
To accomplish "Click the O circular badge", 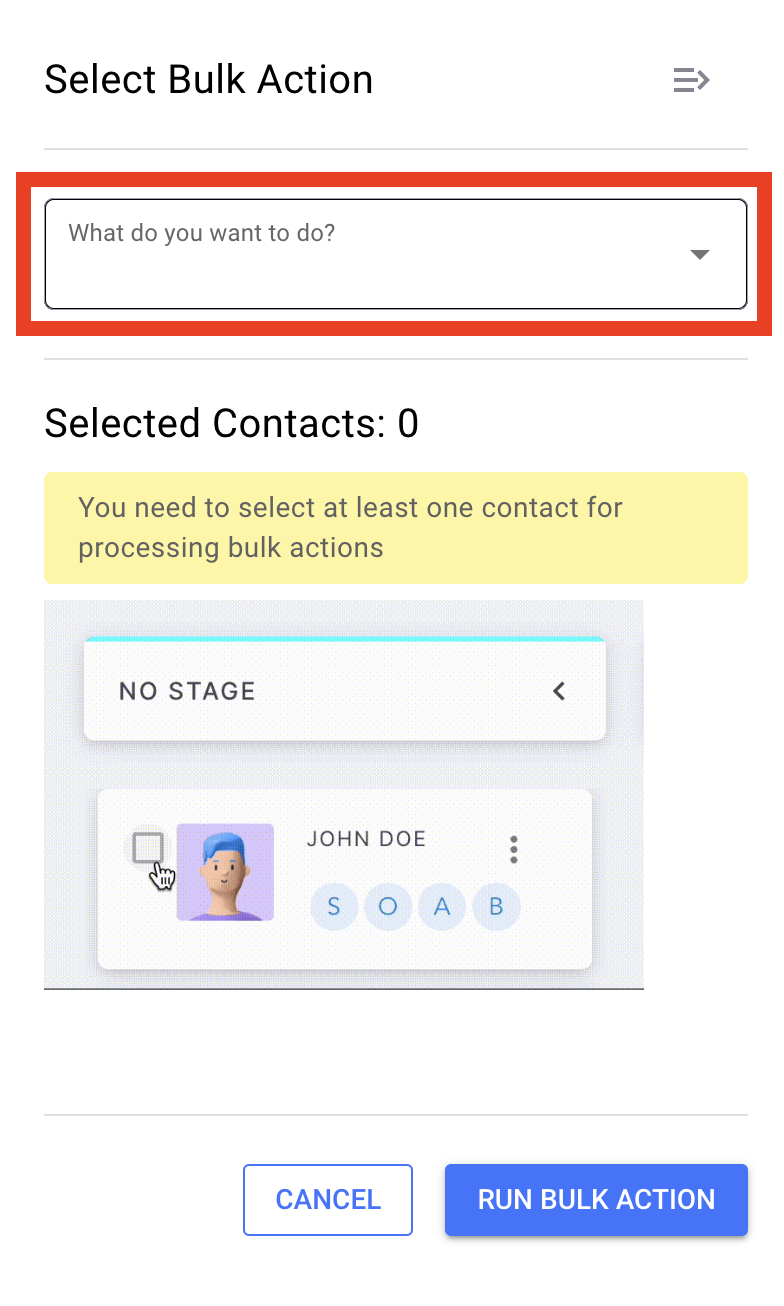I will [x=388, y=907].
